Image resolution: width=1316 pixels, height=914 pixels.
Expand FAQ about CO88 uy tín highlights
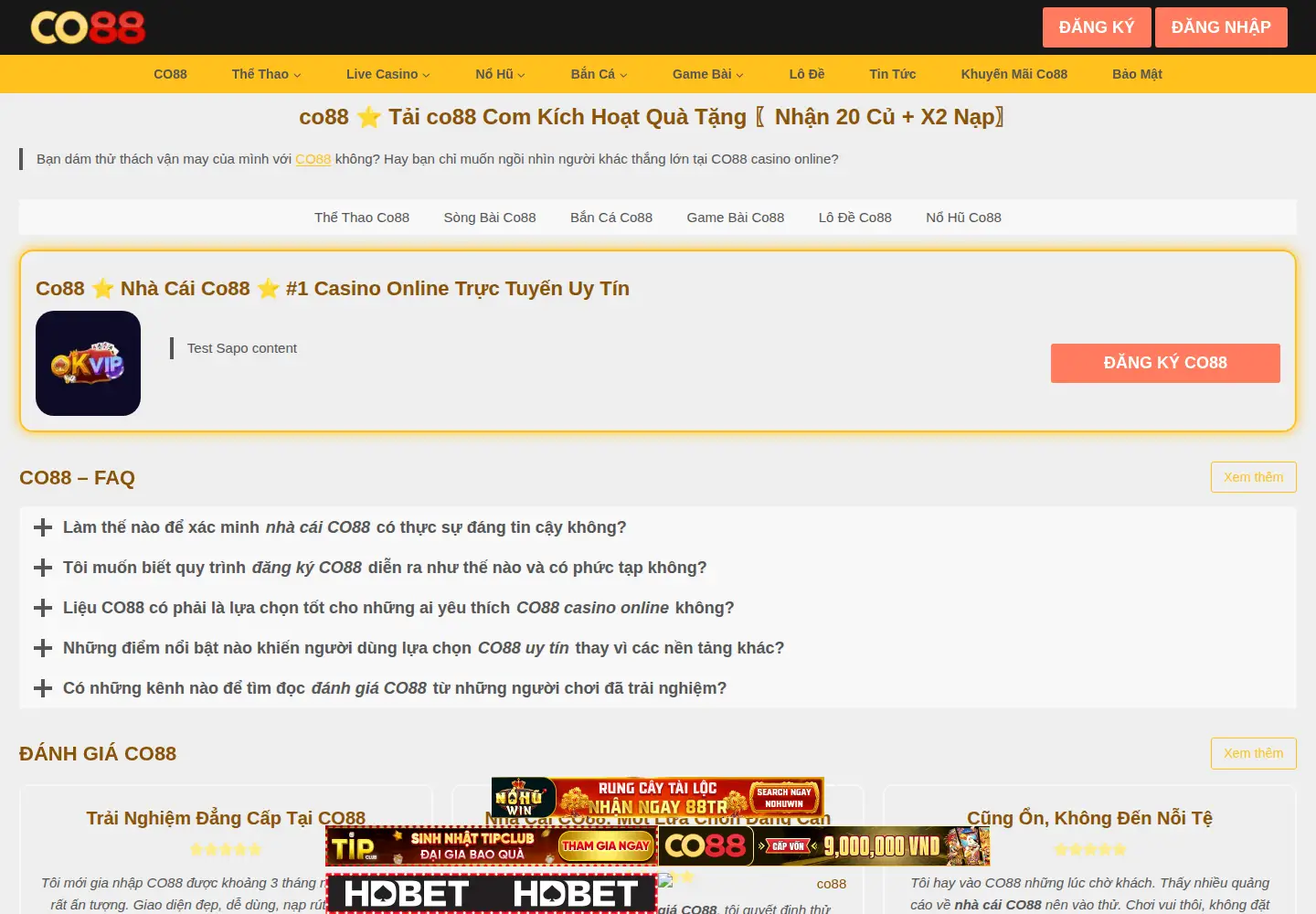409,648
